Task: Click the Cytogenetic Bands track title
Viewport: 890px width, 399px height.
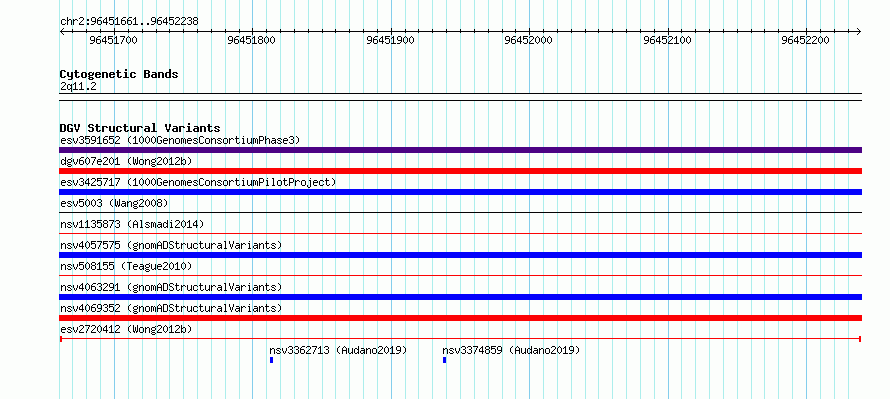Action: point(119,74)
